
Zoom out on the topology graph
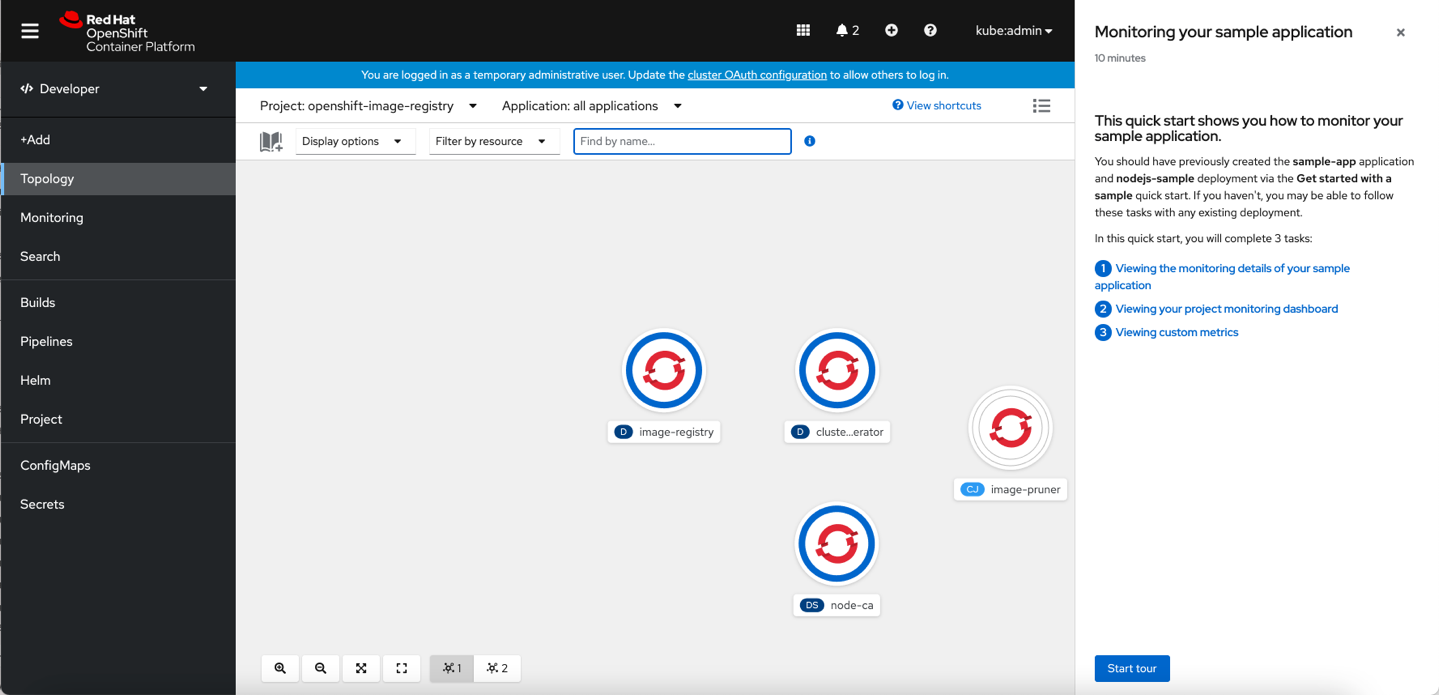[x=320, y=668]
